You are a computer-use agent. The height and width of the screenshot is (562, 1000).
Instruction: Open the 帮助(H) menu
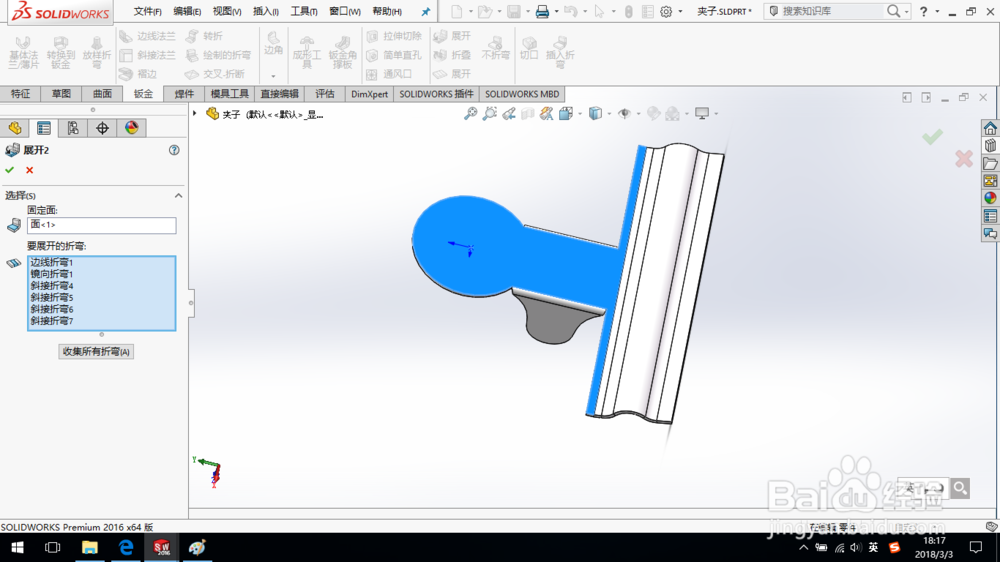coord(387,11)
